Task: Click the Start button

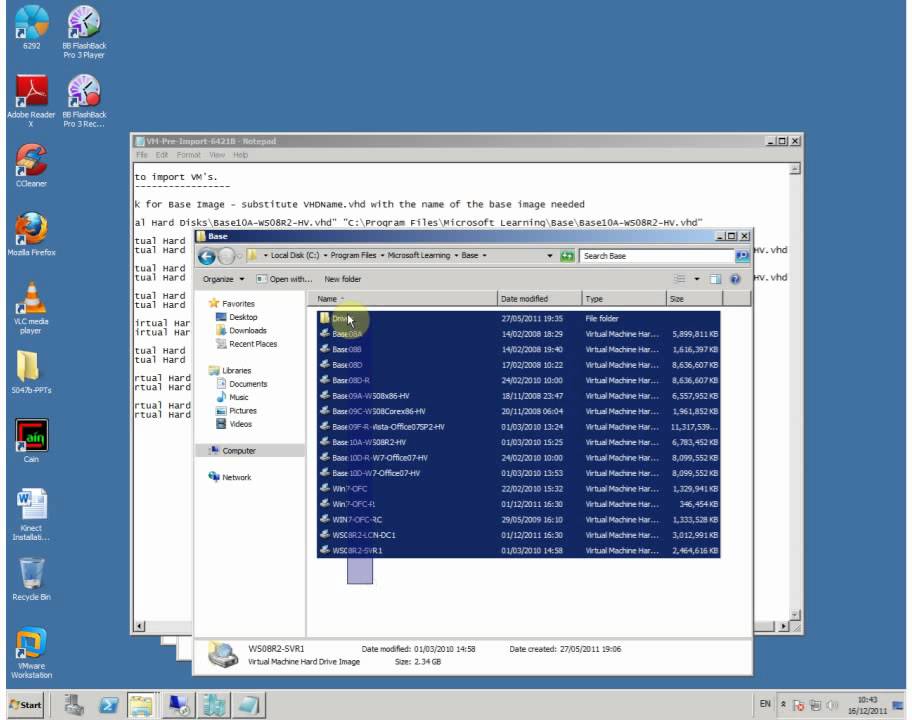Action: pos(26,705)
